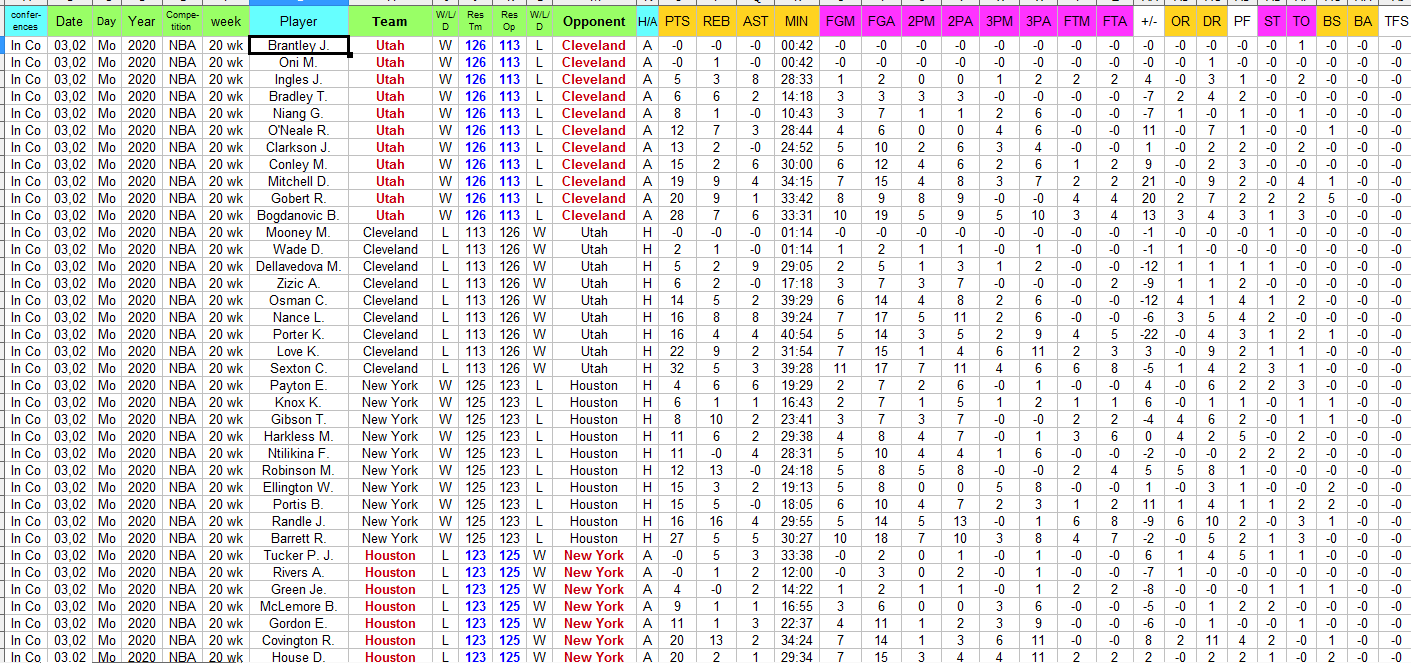Select the +/- column header
Viewport: 1411px width, 663px height.
[1149, 21]
